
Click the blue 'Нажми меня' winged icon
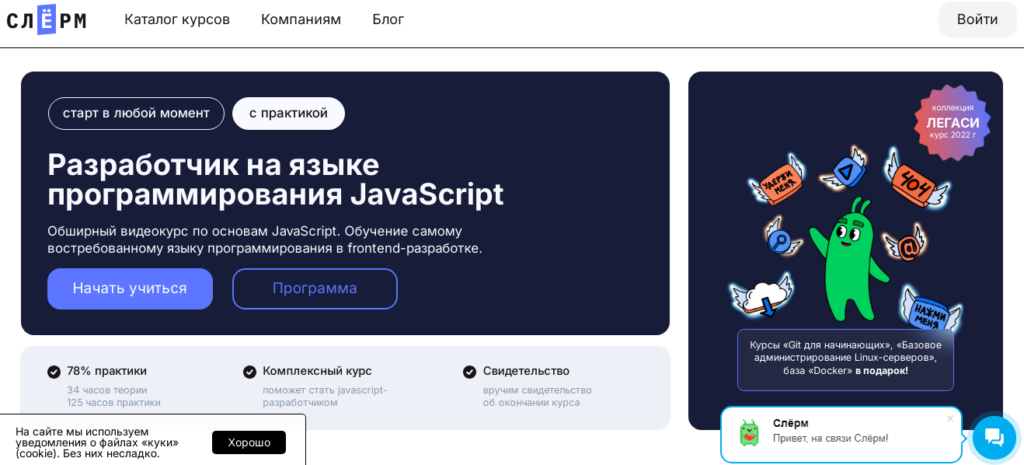[x=929, y=308]
